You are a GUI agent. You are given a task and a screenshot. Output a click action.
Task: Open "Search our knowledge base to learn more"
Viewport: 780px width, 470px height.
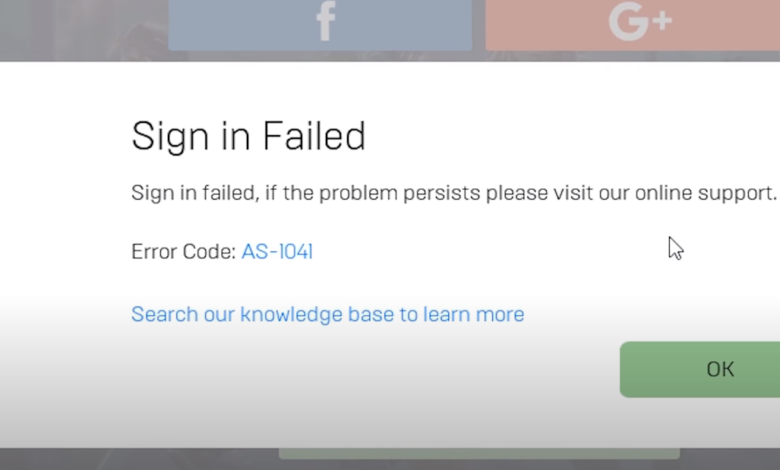click(327, 314)
